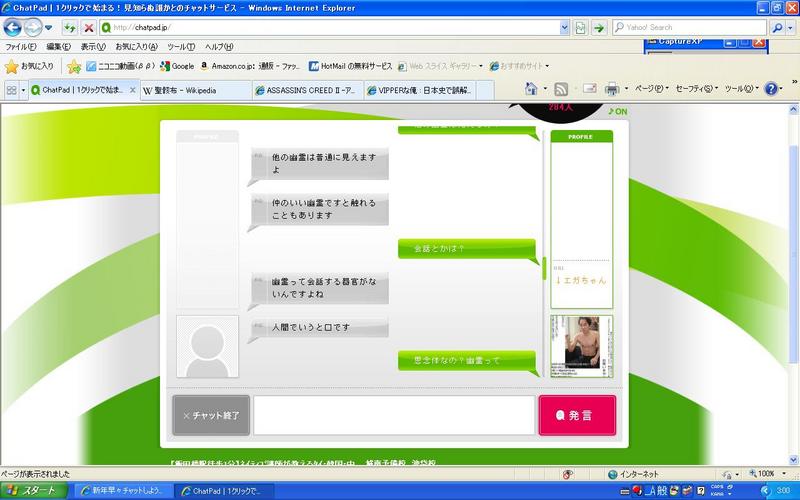Switch to the 聖骸布 - Wikipedia tab
Viewport: 800px width, 500px height.
click(195, 90)
